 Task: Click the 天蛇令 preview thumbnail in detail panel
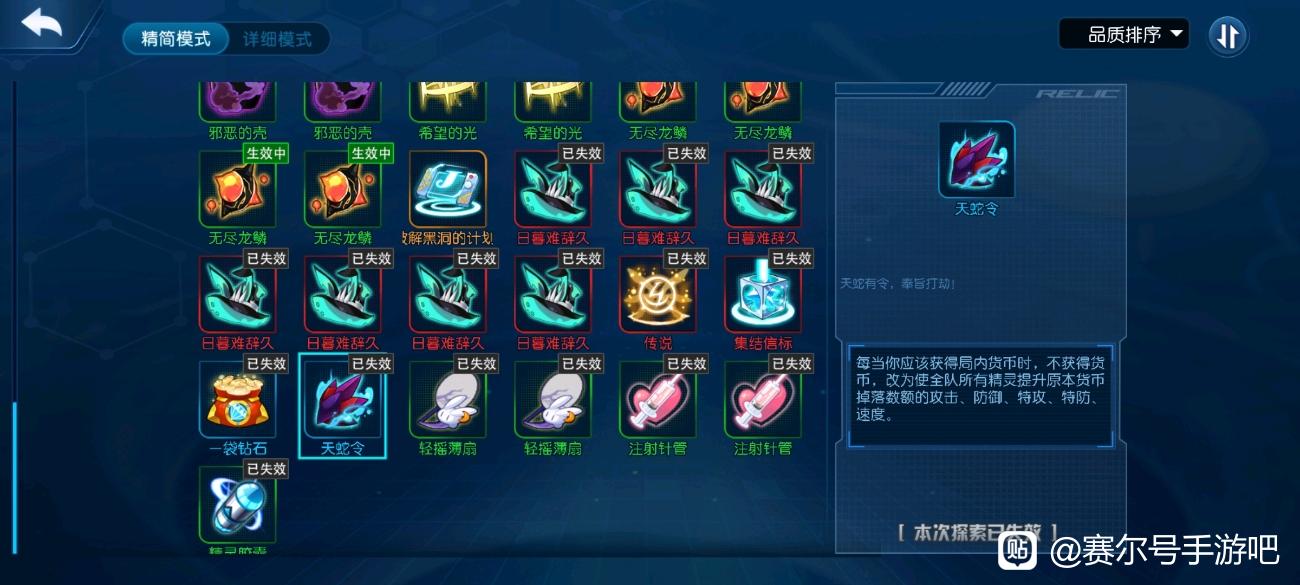pos(977,159)
